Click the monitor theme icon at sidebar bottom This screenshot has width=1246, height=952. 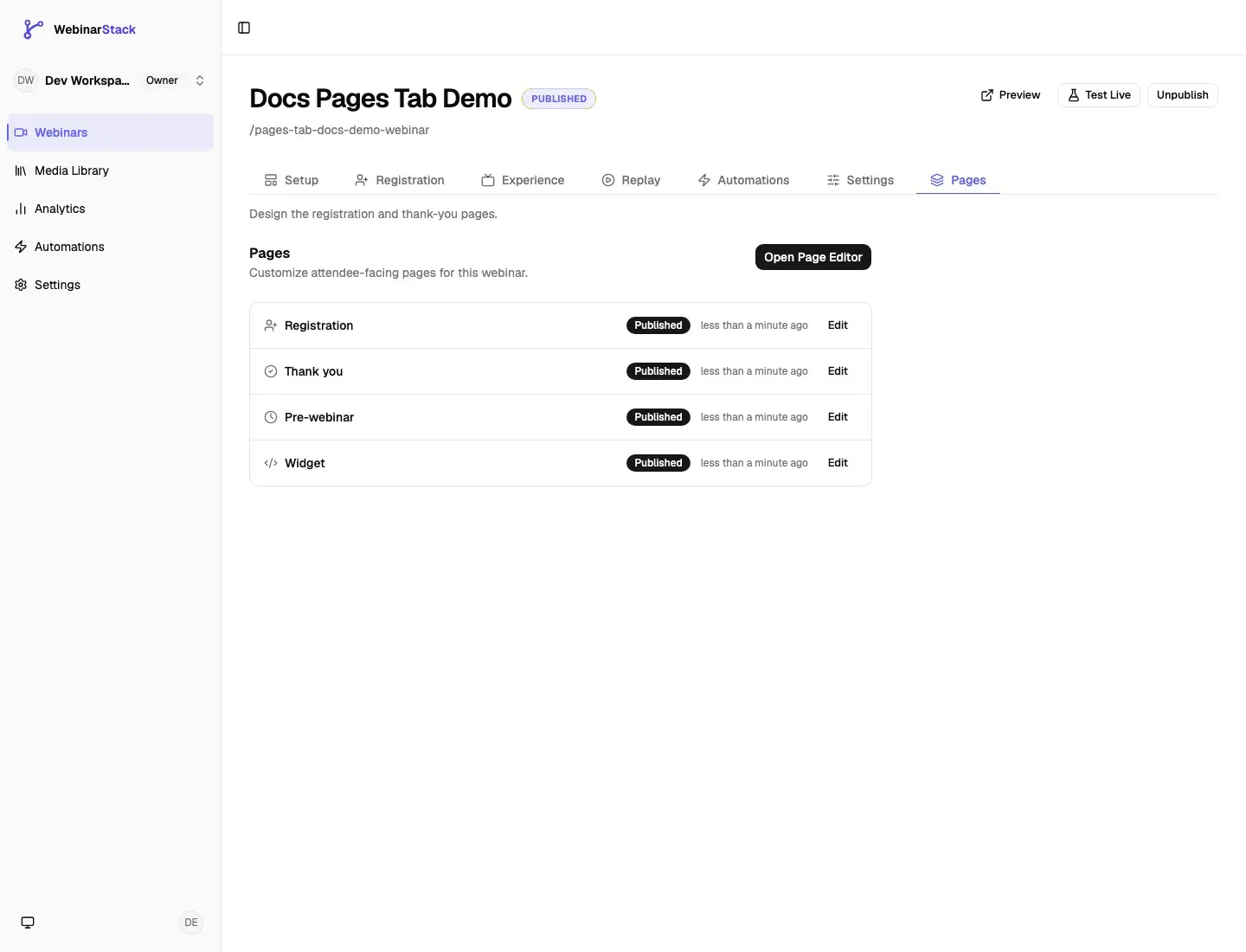pyautogui.click(x=28, y=923)
